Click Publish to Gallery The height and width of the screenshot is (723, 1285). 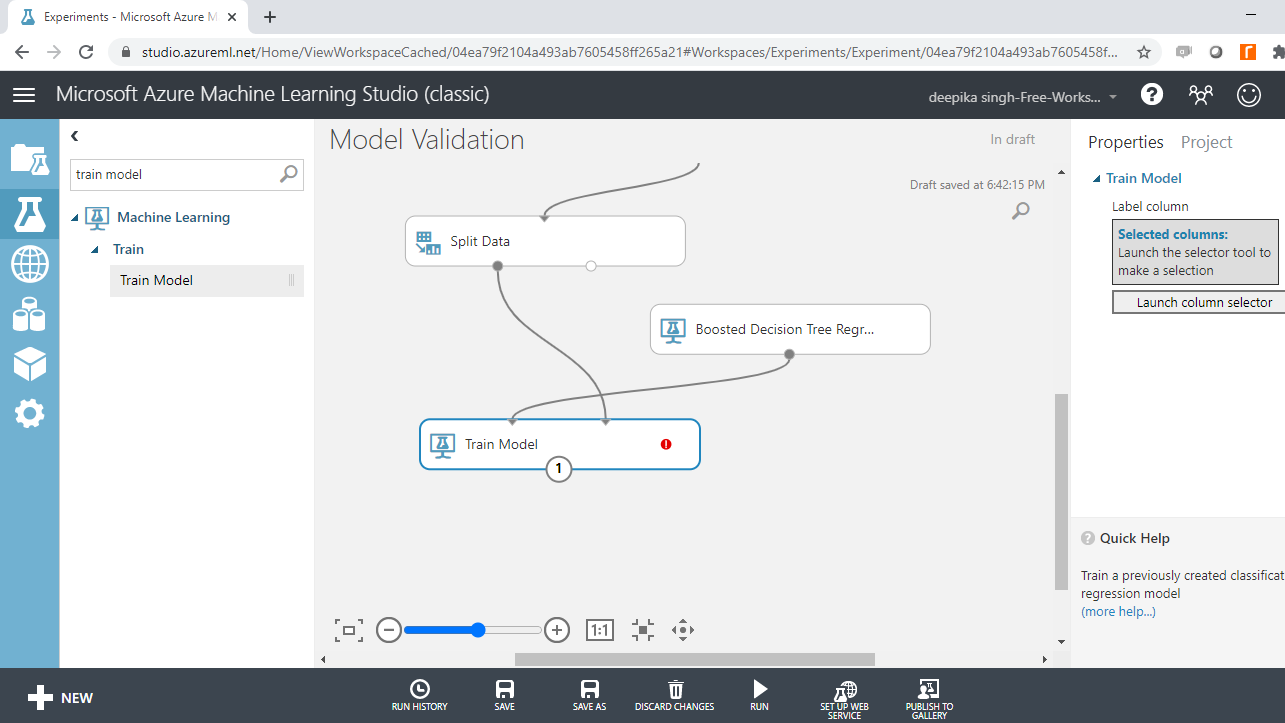930,699
